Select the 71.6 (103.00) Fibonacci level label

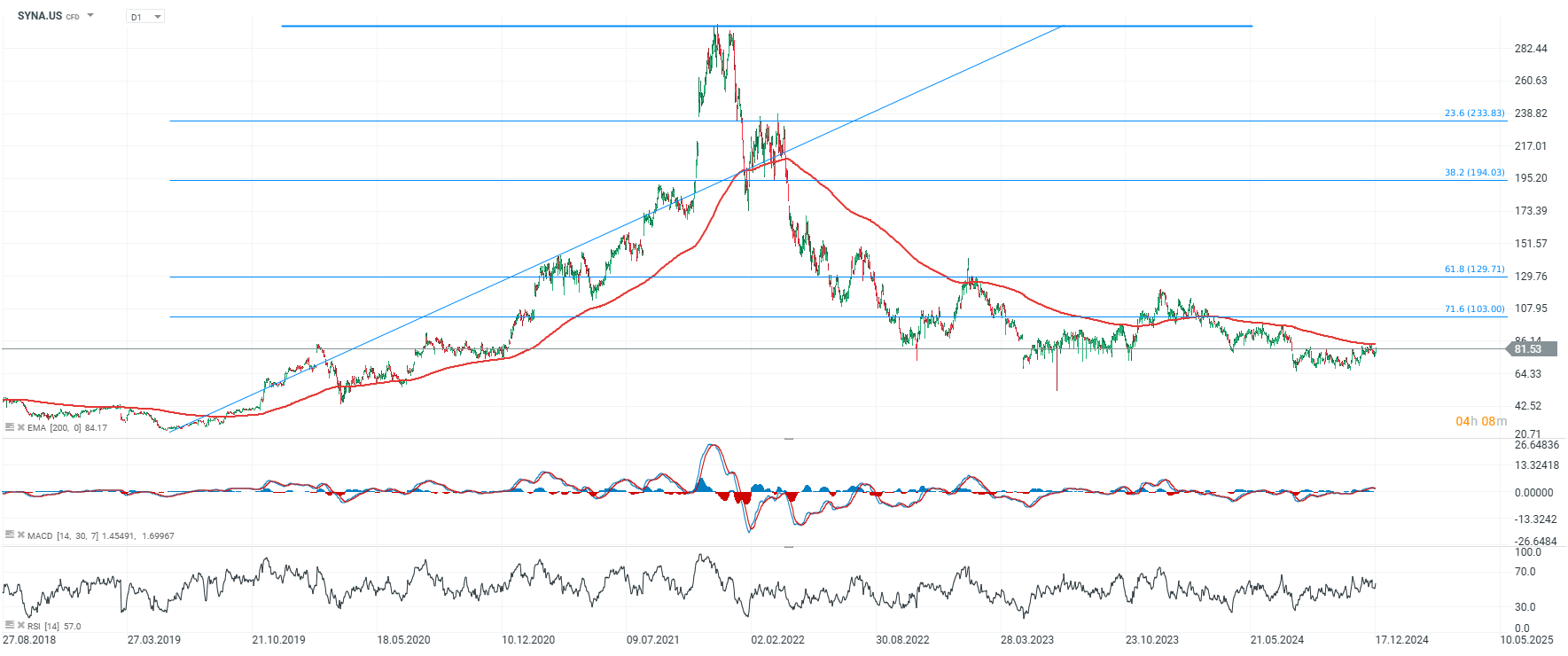1474,309
